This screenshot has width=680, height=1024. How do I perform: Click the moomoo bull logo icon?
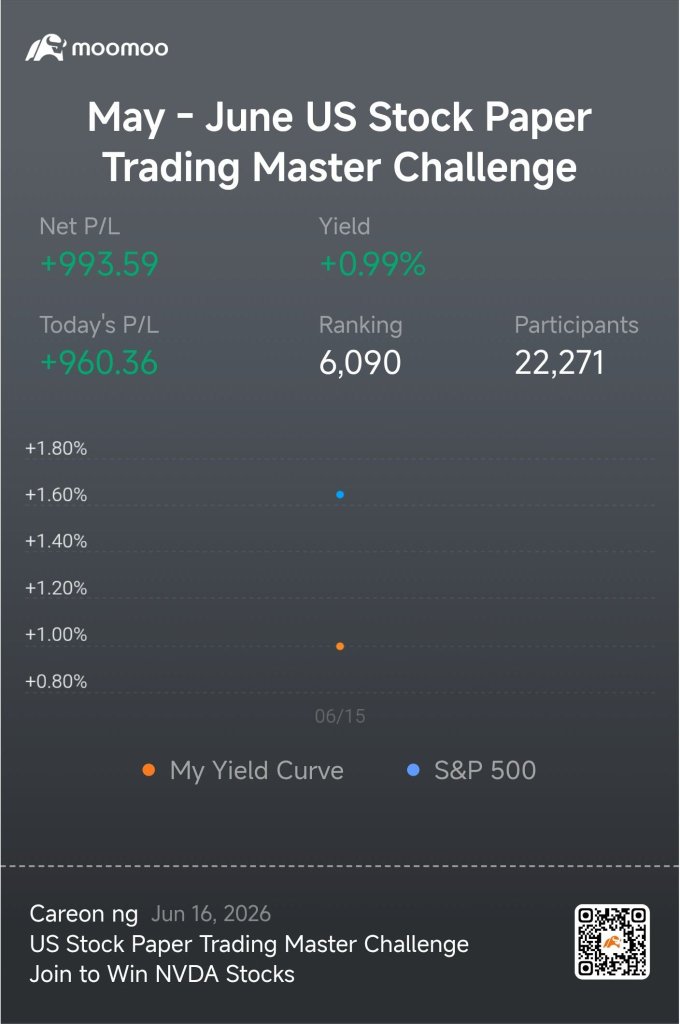(x=46, y=48)
